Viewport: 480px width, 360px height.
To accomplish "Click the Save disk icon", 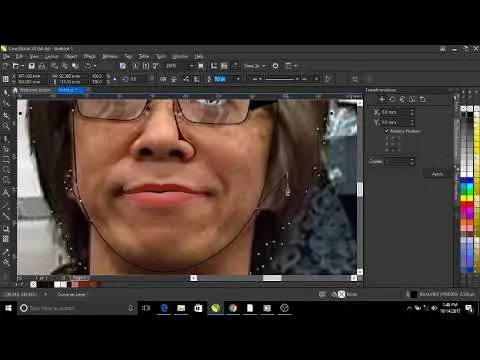I will tap(31, 66).
